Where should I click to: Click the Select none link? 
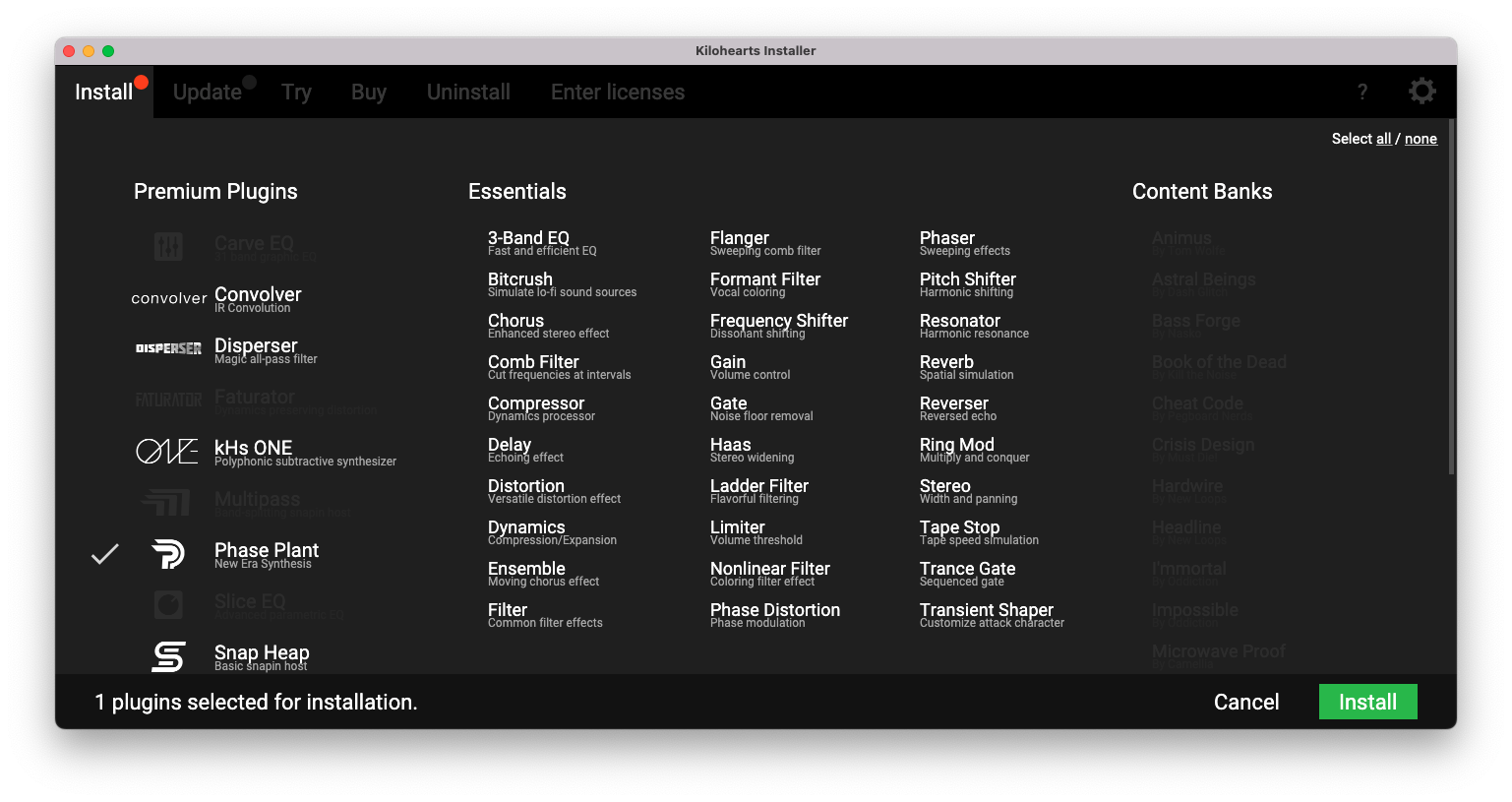[x=1421, y=139]
